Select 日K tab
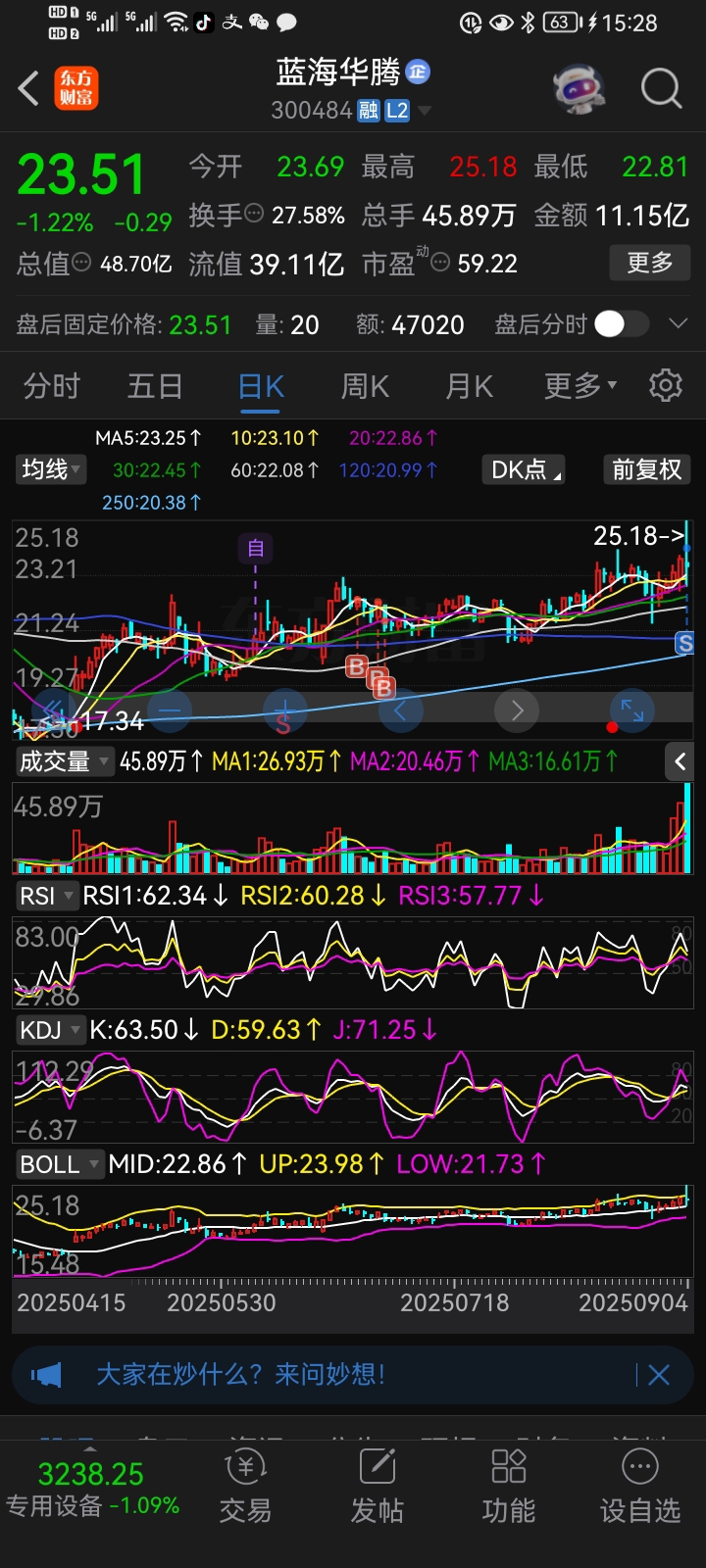 [x=261, y=386]
